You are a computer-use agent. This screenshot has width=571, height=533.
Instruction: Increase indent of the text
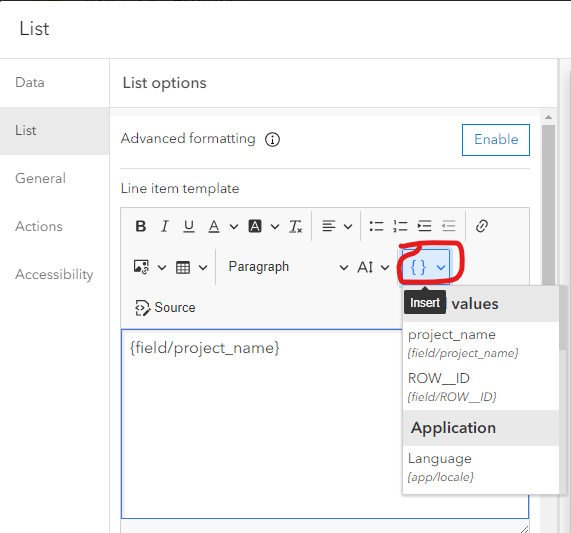pyautogui.click(x=424, y=226)
